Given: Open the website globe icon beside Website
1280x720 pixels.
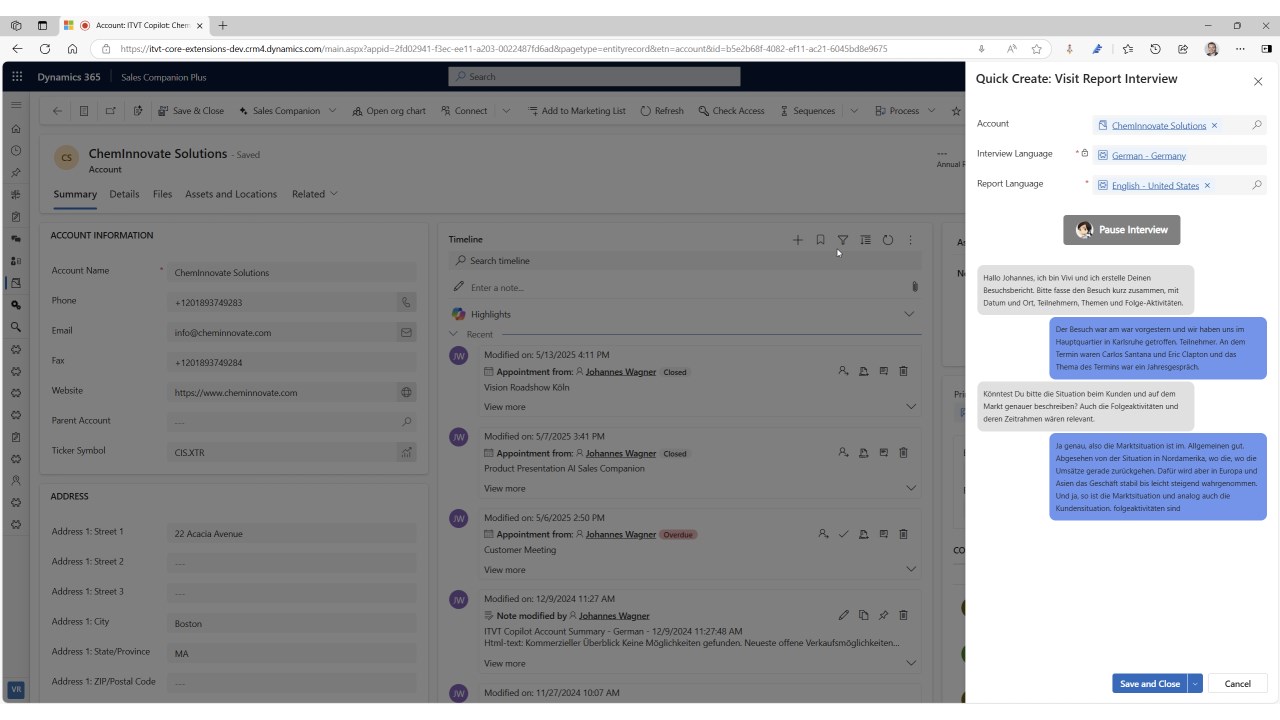Looking at the screenshot, I should pyautogui.click(x=406, y=392).
